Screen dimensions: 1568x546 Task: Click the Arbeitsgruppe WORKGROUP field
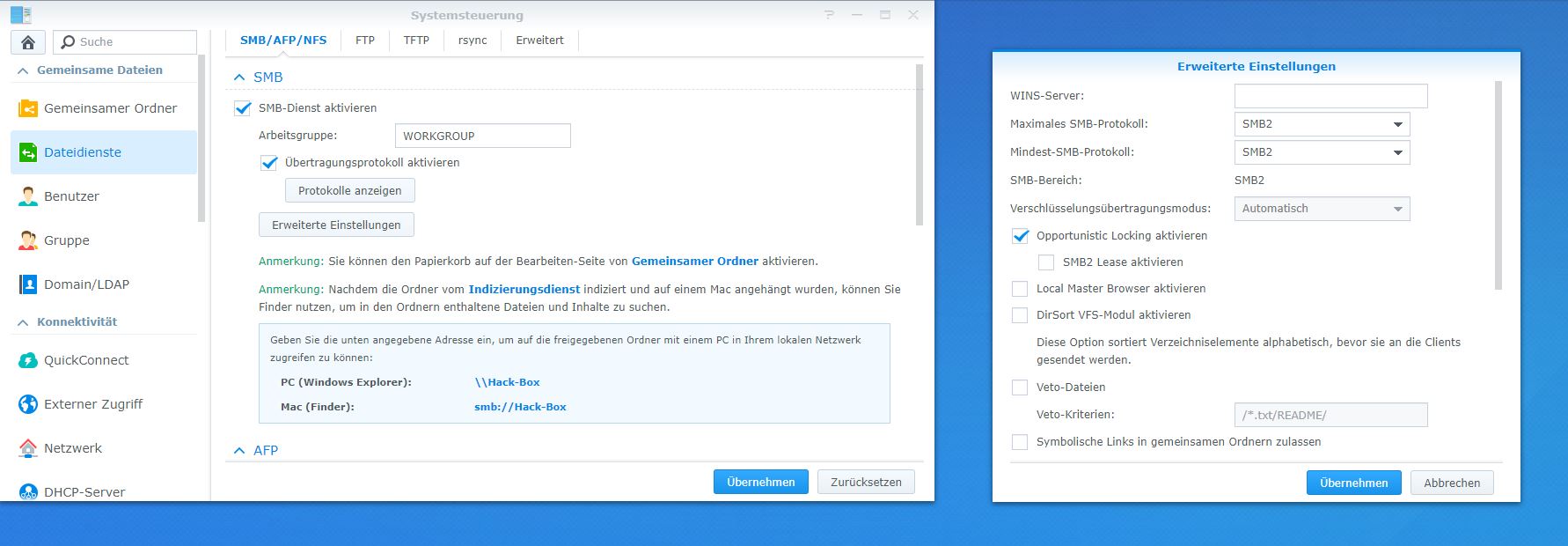(483, 136)
